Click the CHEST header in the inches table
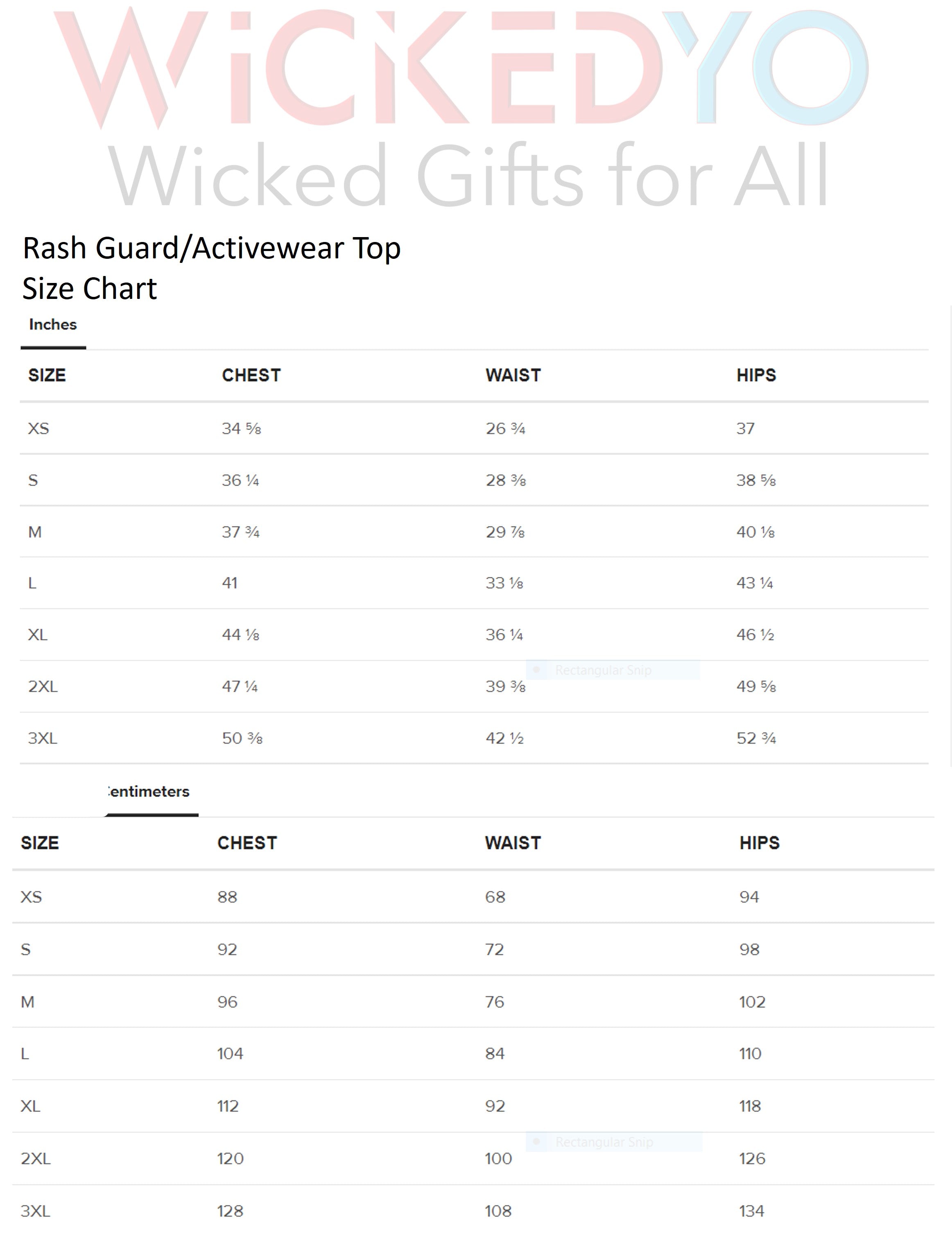The width and height of the screenshot is (952, 1235). coord(251,375)
